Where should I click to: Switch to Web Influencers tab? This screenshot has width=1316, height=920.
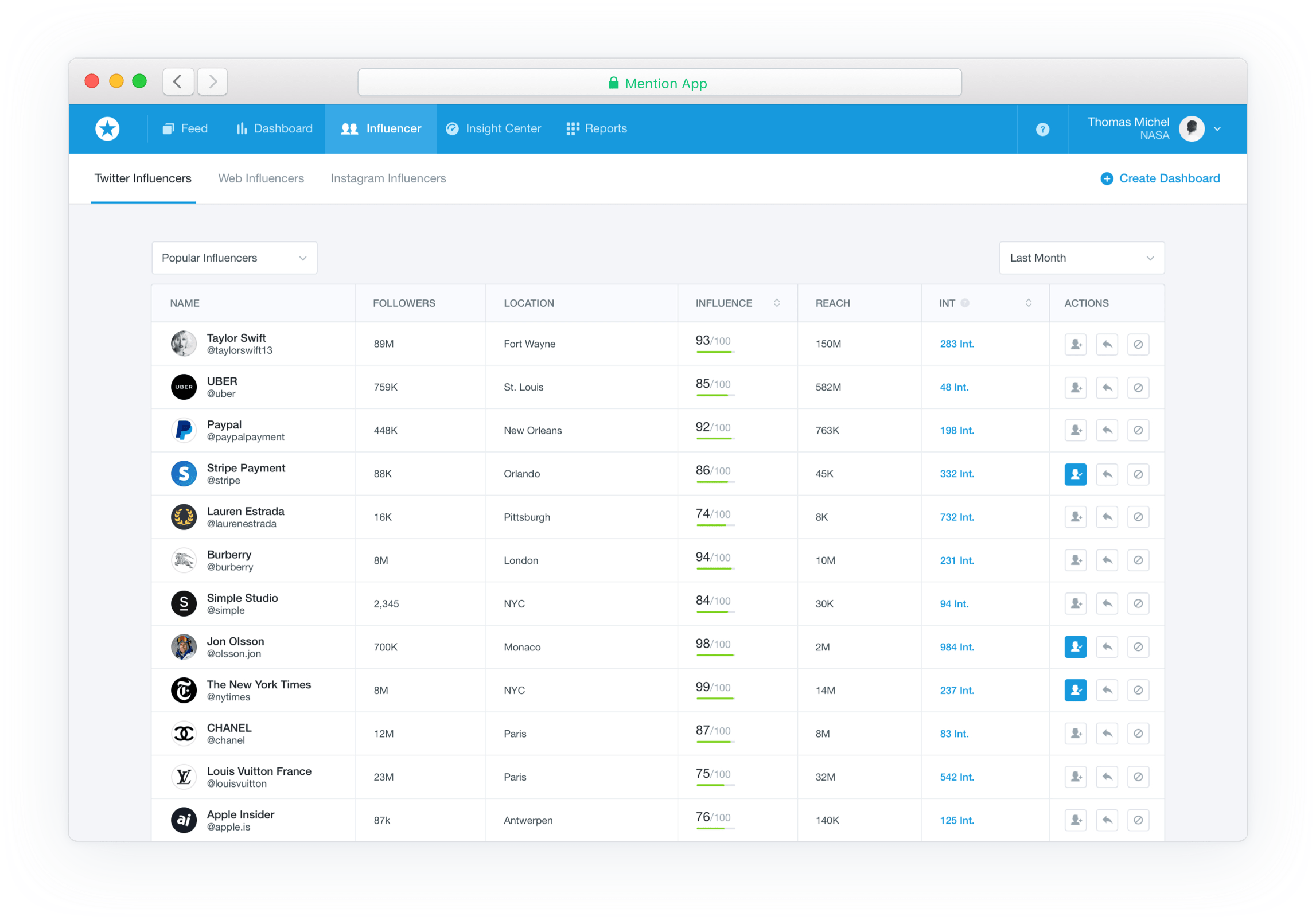pos(261,178)
